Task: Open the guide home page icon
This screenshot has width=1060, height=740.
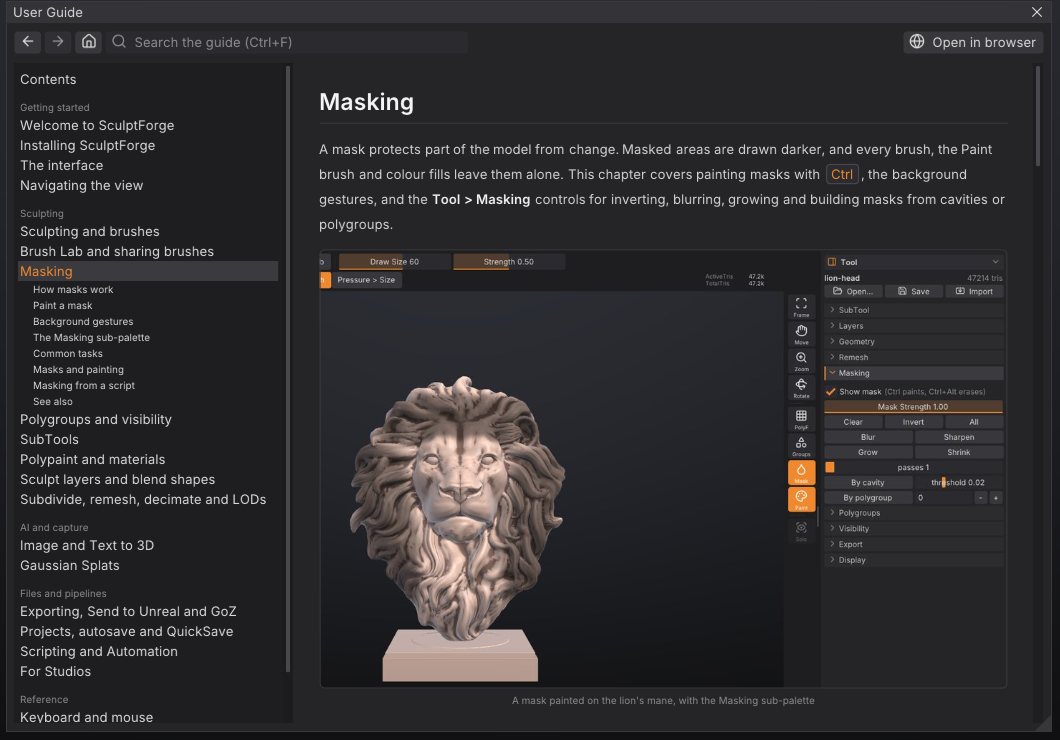Action: click(x=89, y=42)
